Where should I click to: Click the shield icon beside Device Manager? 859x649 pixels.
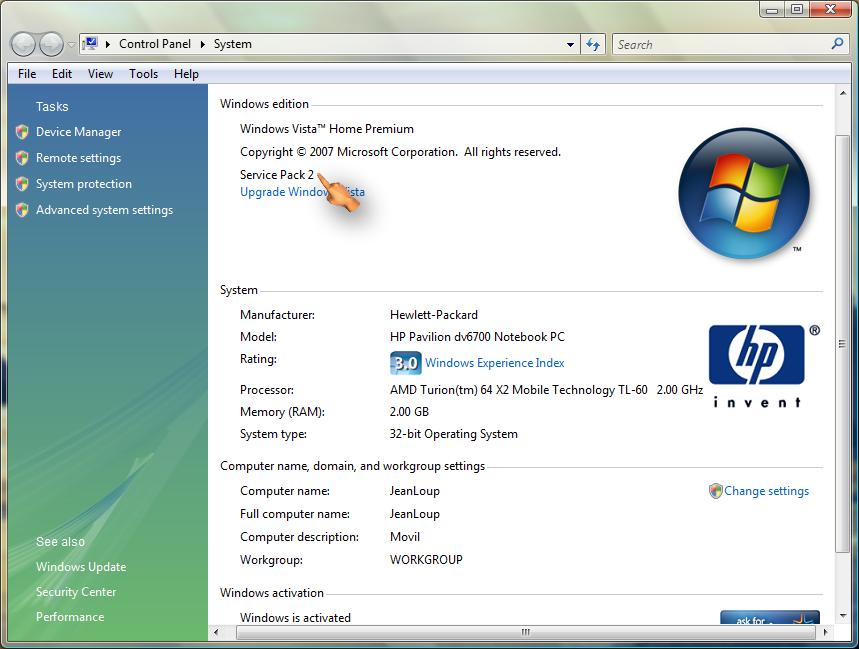[22, 131]
